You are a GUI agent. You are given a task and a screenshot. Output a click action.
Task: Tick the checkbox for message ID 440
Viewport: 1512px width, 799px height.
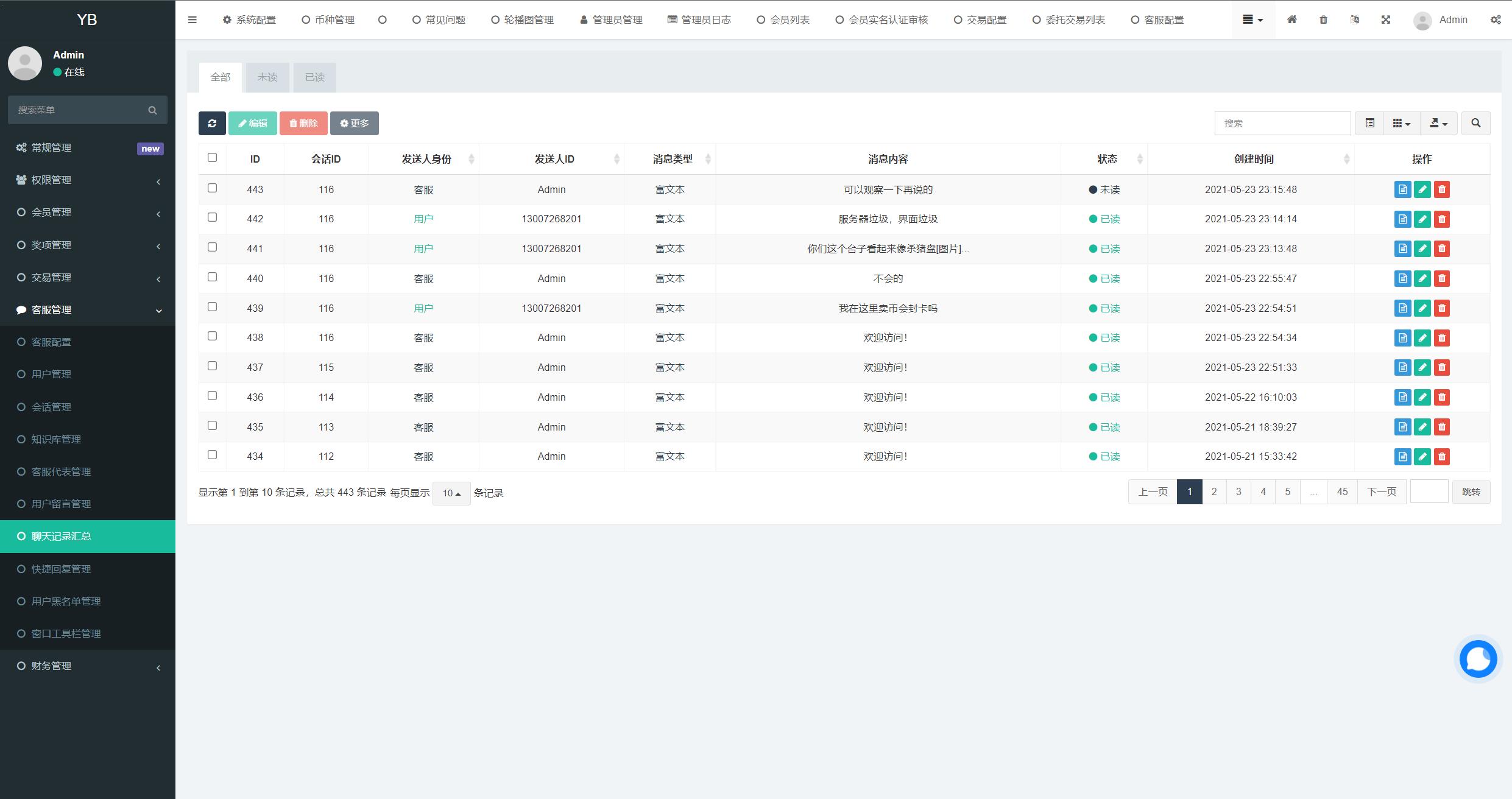tap(212, 277)
